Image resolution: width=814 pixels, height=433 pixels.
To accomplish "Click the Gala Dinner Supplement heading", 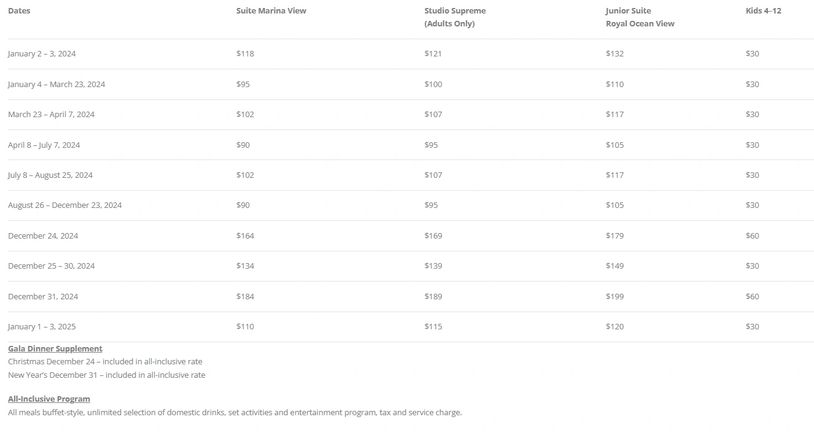I will tap(55, 349).
